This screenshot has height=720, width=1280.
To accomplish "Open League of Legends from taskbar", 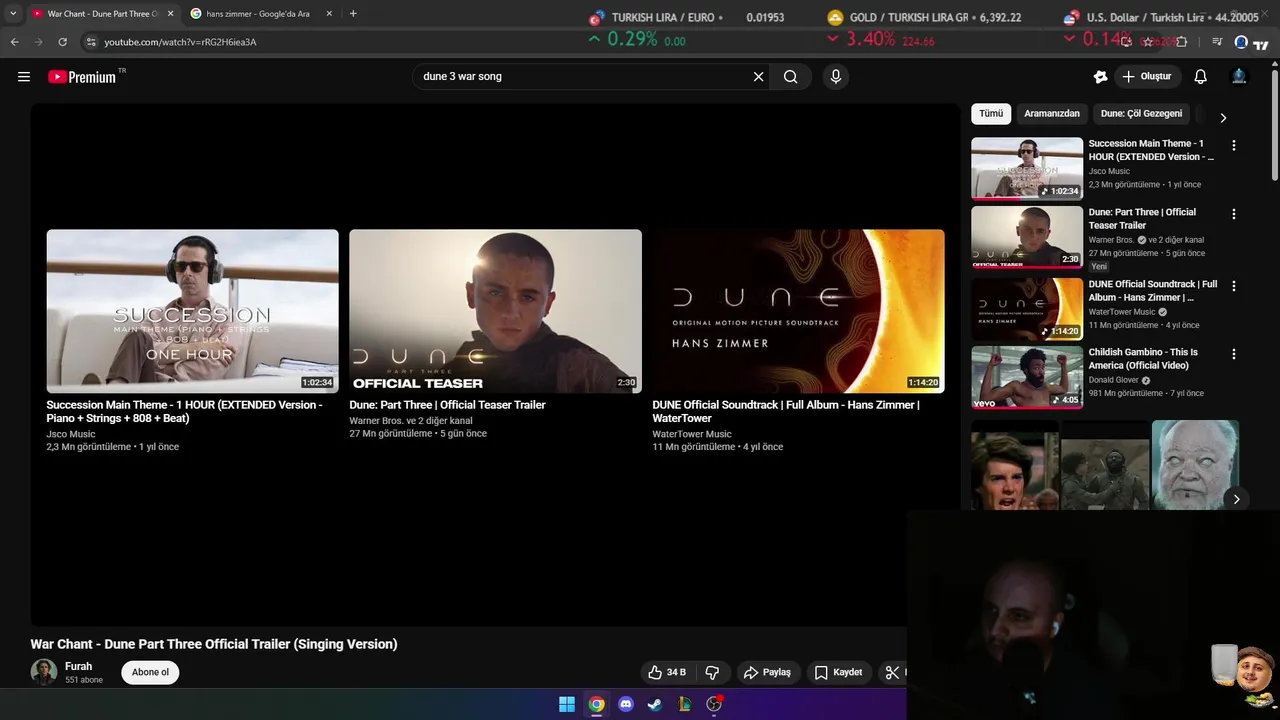I will [x=685, y=704].
